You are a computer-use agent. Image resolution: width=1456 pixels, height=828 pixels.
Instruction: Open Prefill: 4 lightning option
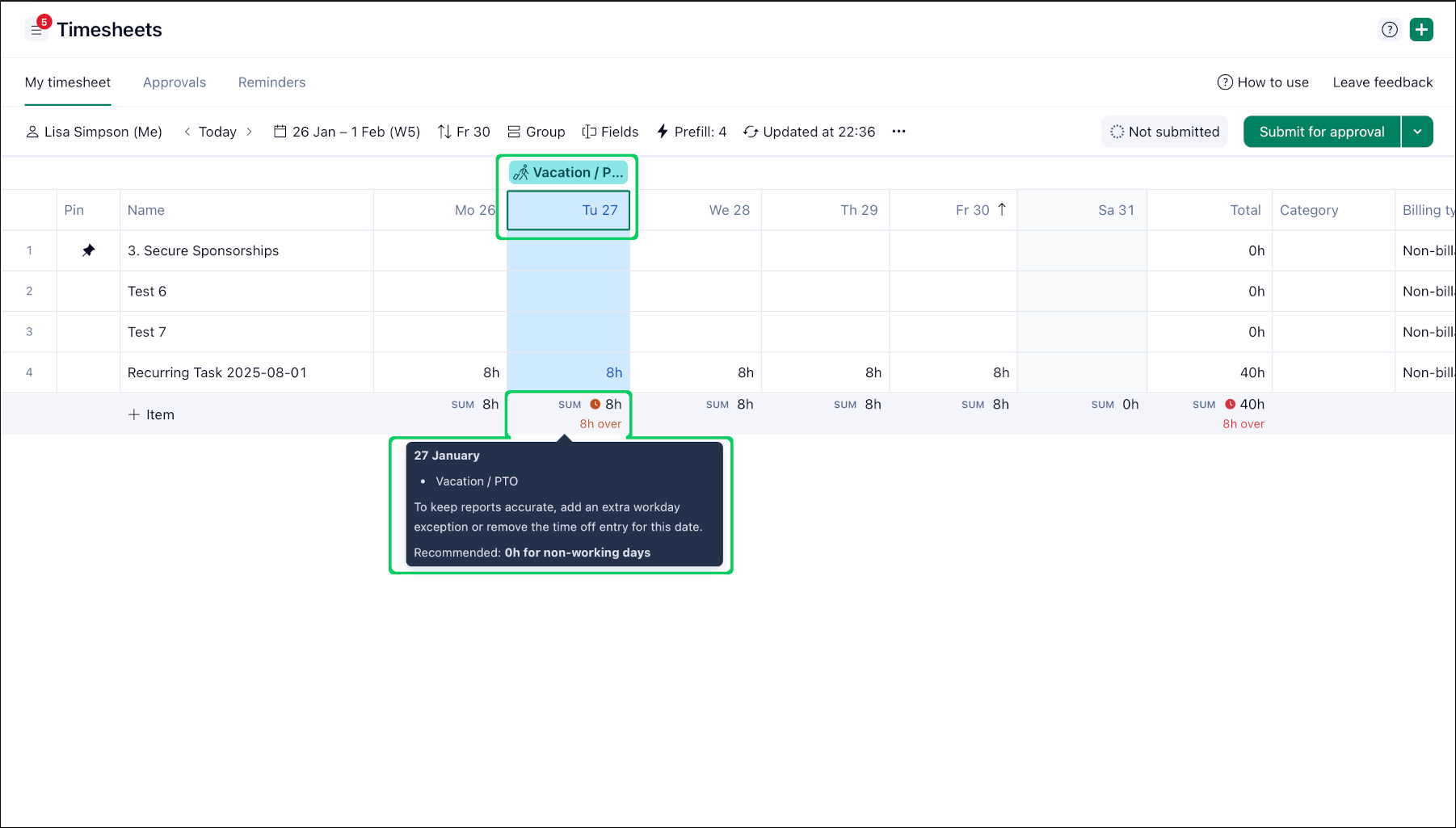692,132
